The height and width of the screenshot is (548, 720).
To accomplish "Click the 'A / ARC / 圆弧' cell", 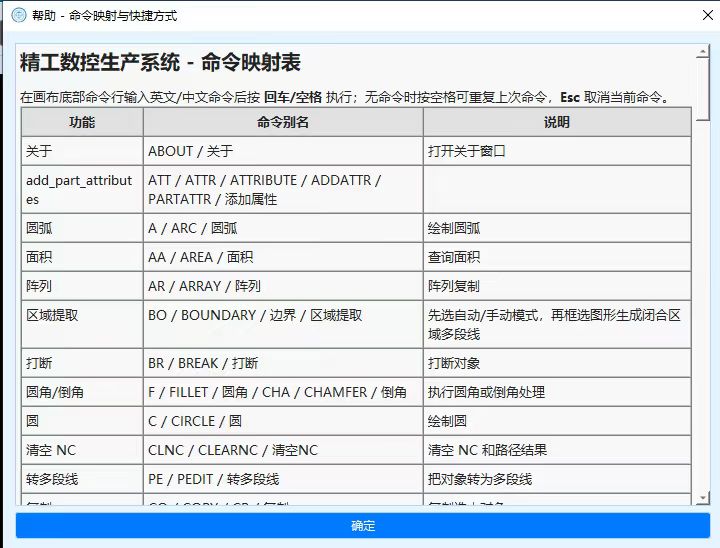I will pyautogui.click(x=283, y=228).
